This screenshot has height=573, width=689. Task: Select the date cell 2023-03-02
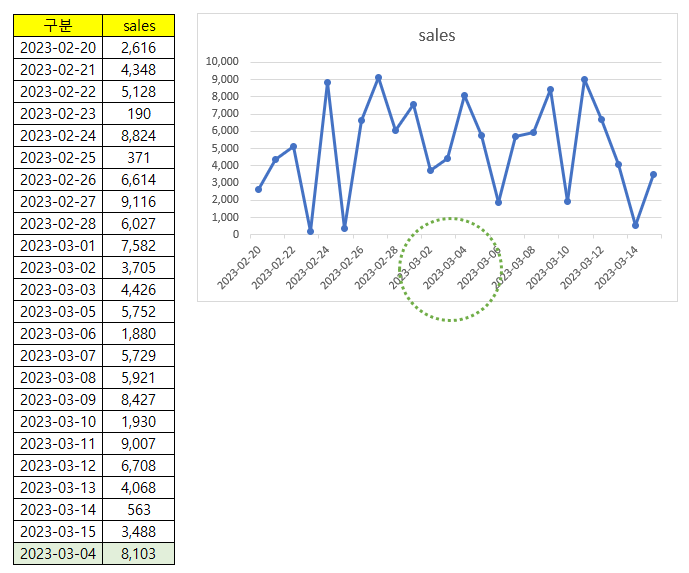(x=58, y=267)
